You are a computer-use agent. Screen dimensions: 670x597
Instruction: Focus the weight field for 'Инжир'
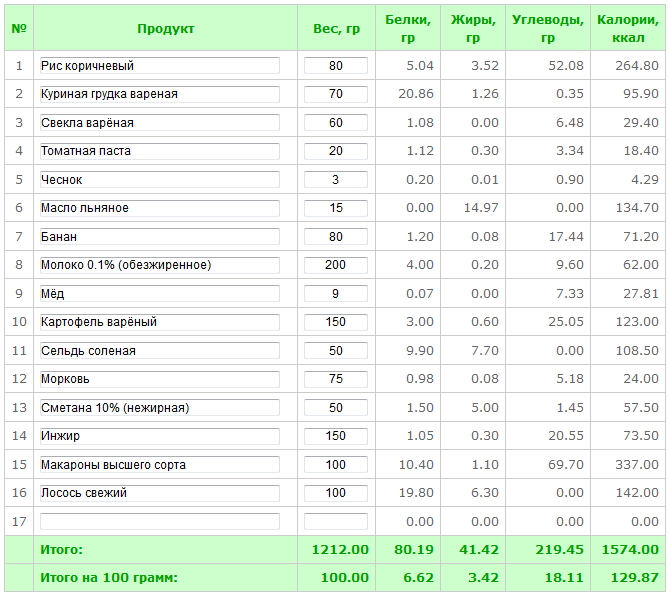(335, 436)
